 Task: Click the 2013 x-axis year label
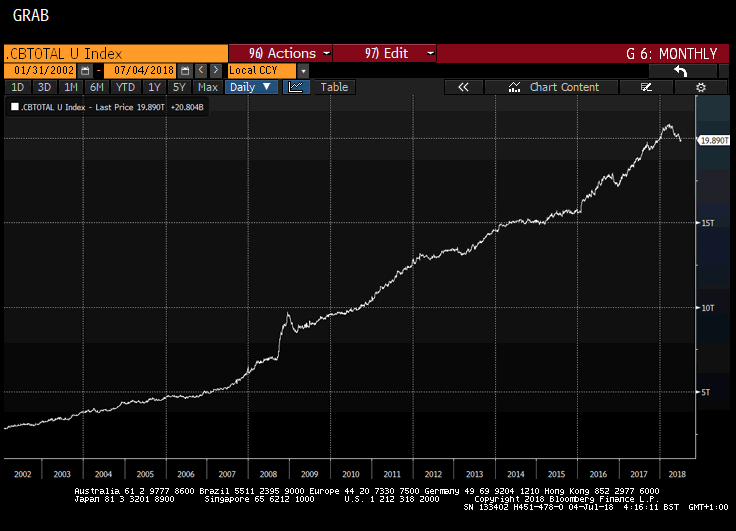pyautogui.click(x=475, y=474)
